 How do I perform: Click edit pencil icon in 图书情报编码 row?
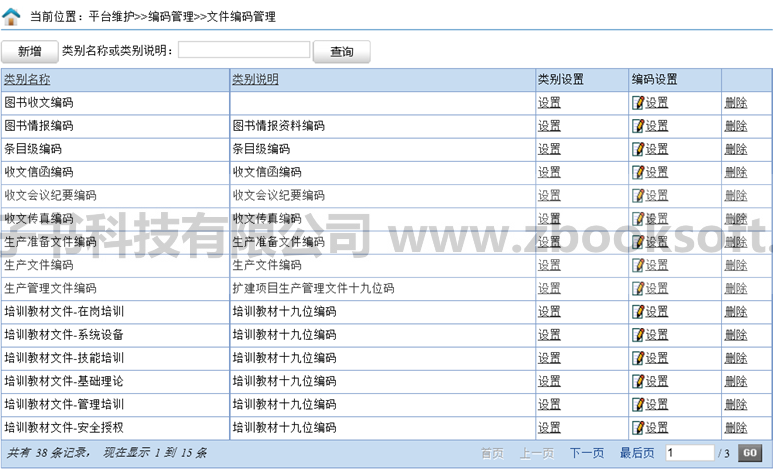638,126
